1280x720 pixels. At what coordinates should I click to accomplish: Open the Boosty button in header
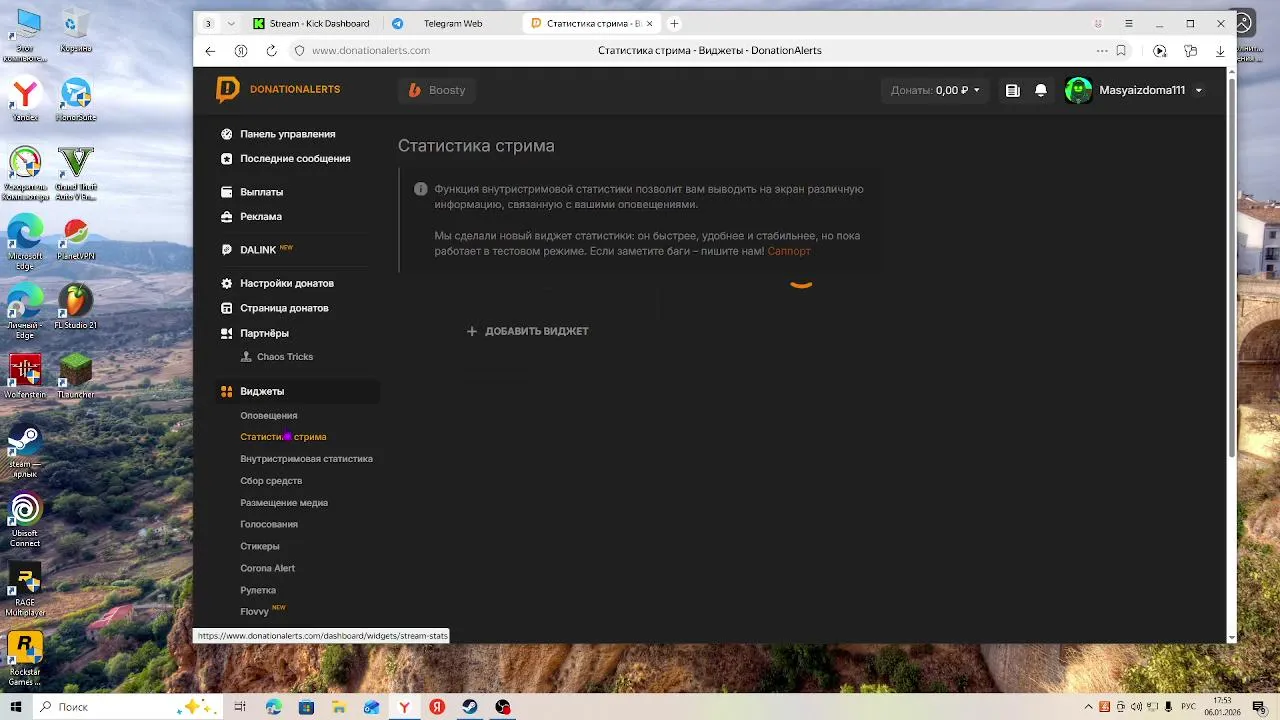click(x=437, y=90)
